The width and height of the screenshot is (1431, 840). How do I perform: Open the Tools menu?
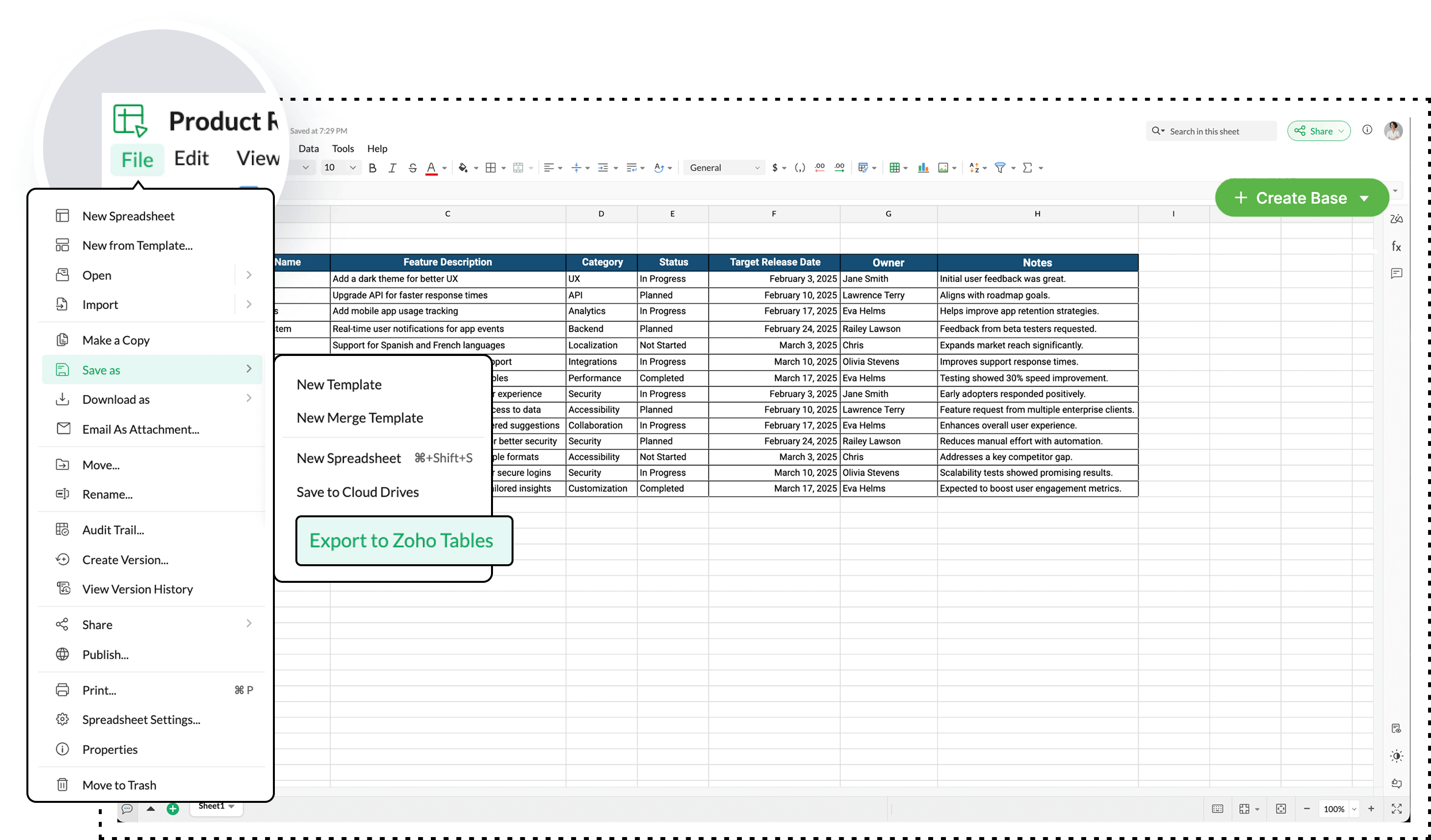point(343,149)
